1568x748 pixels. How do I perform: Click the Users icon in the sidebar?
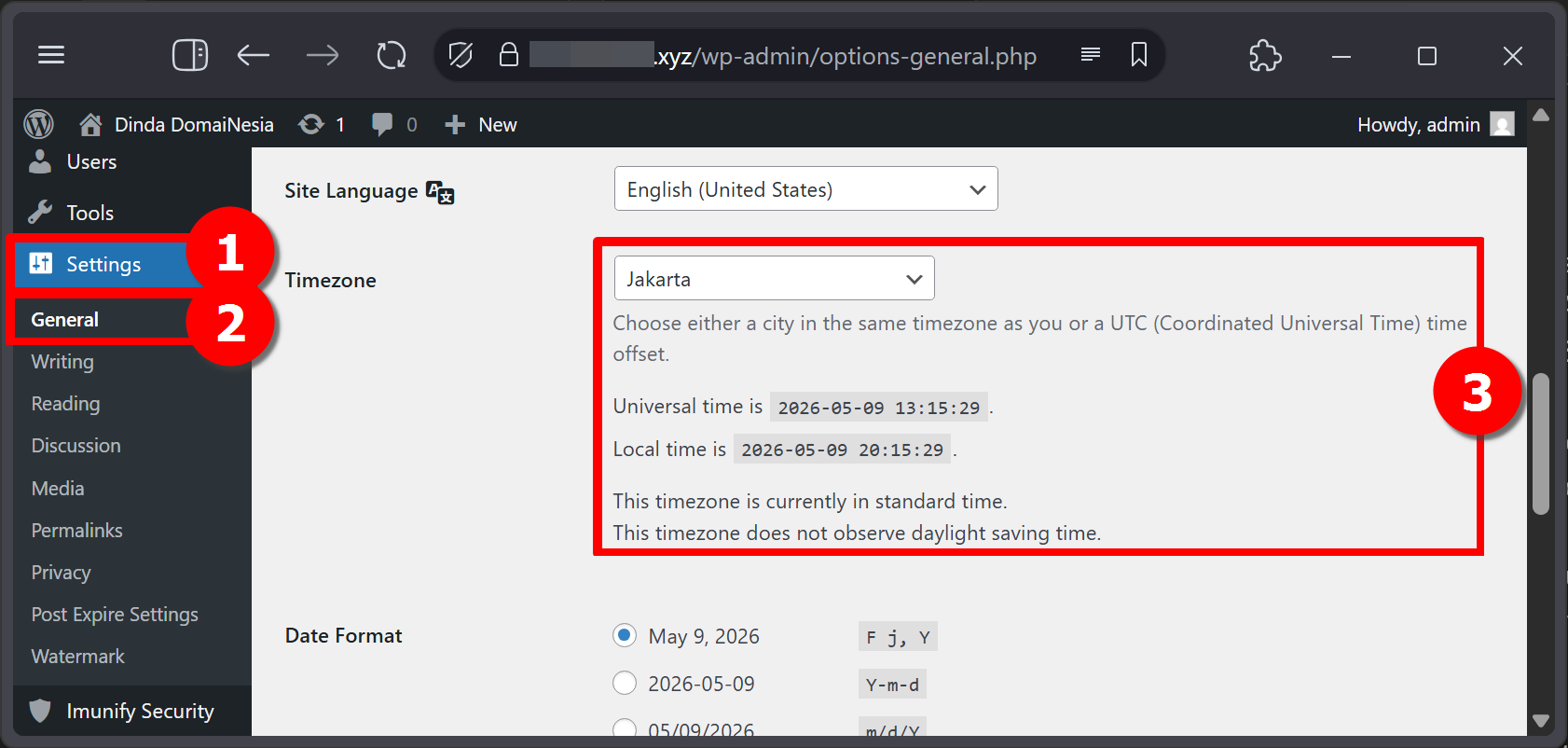click(x=40, y=161)
